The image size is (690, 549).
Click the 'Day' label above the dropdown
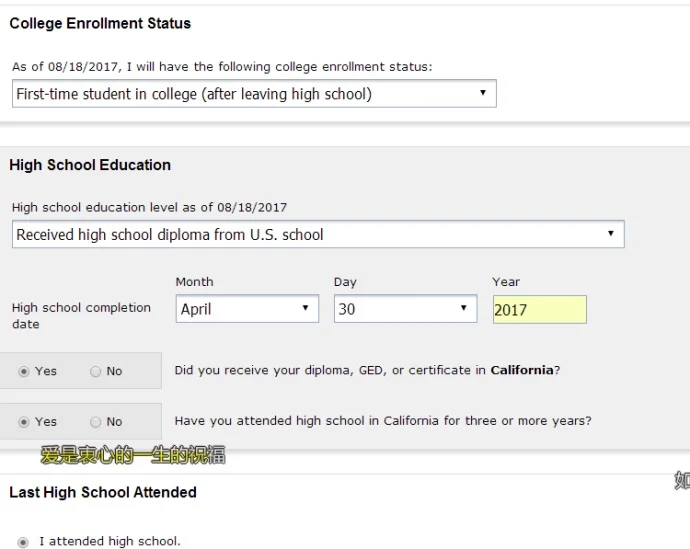345,282
